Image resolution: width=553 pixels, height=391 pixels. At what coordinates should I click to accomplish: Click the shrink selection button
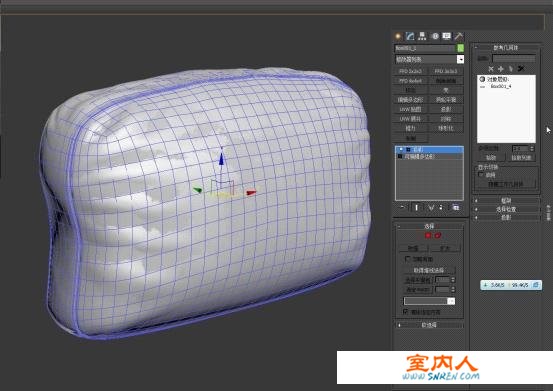click(413, 248)
